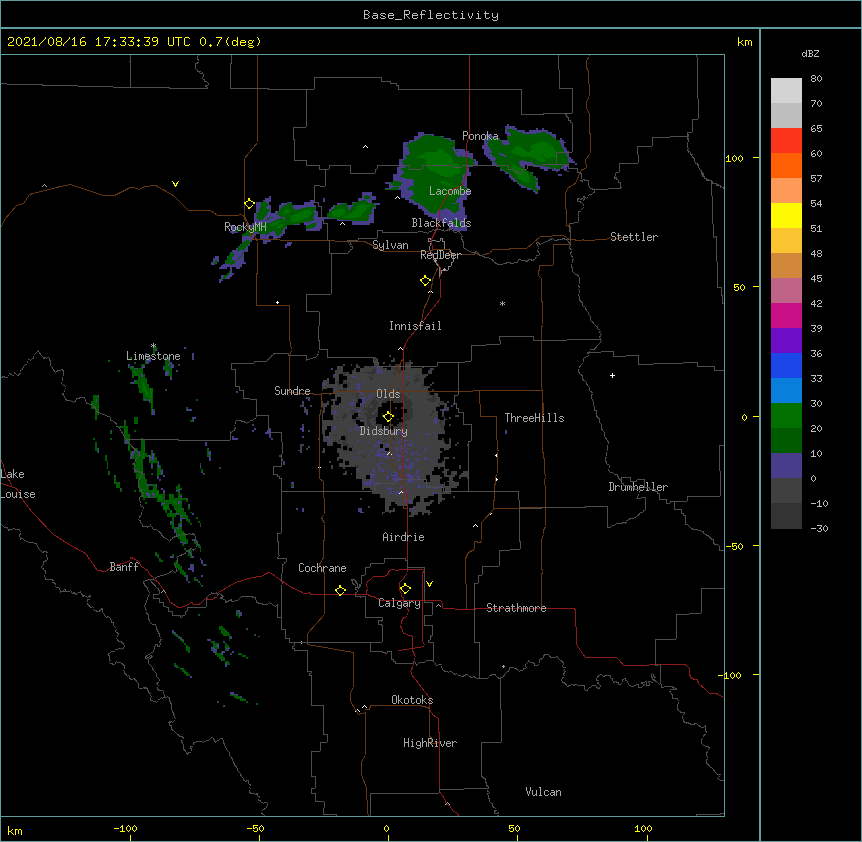Pick the bright green 20–30 dBZ legend swatch

click(x=786, y=416)
